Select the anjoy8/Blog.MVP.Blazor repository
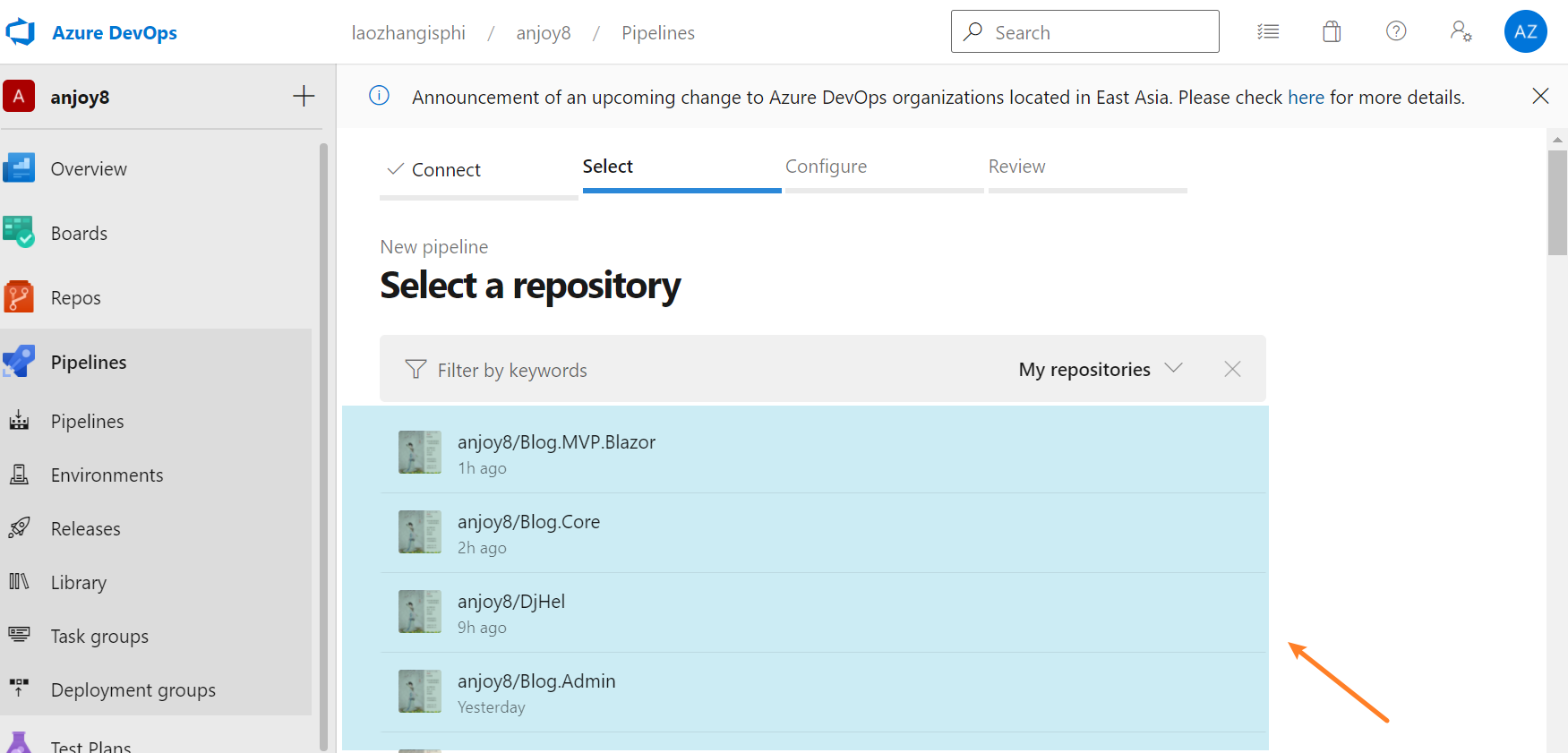Viewport: 1568px width, 753px height. (x=824, y=453)
